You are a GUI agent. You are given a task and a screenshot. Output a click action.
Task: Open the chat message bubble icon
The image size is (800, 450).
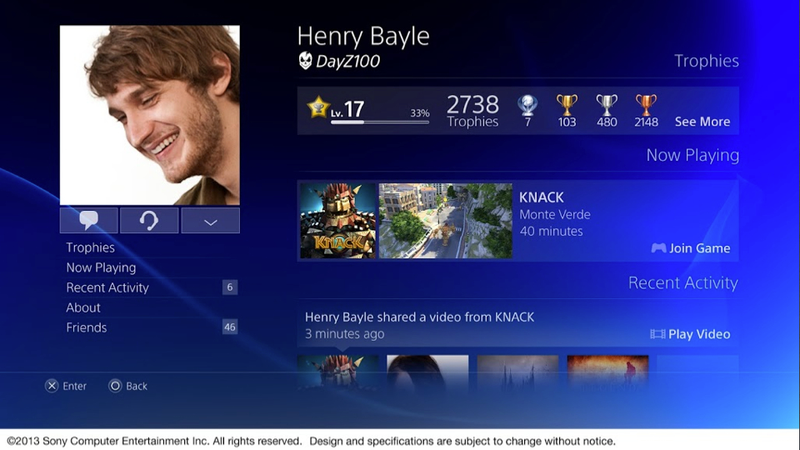89,220
